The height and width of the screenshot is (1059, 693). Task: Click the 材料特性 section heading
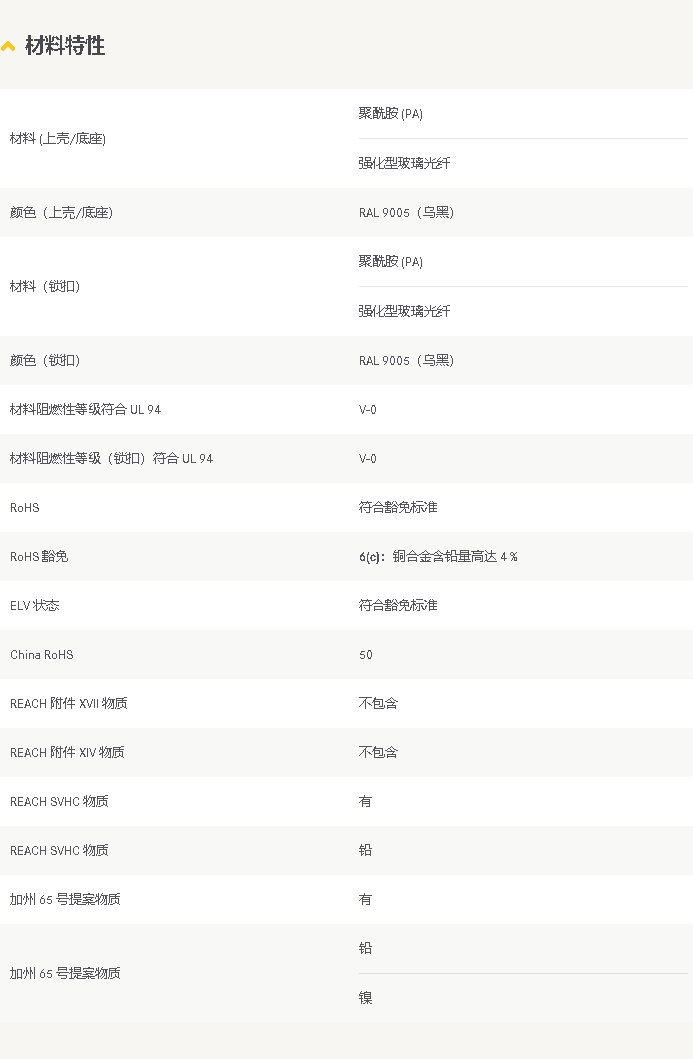pos(65,46)
